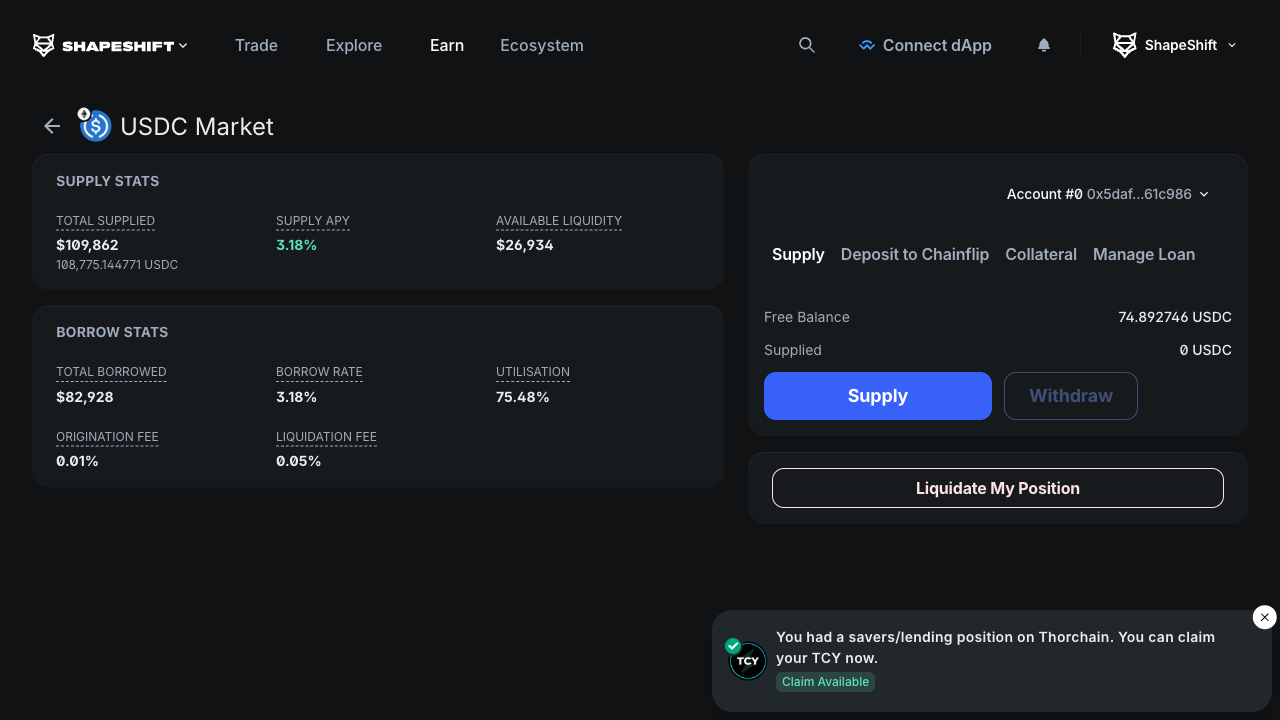
Task: Open the Trade menu
Action: [256, 45]
